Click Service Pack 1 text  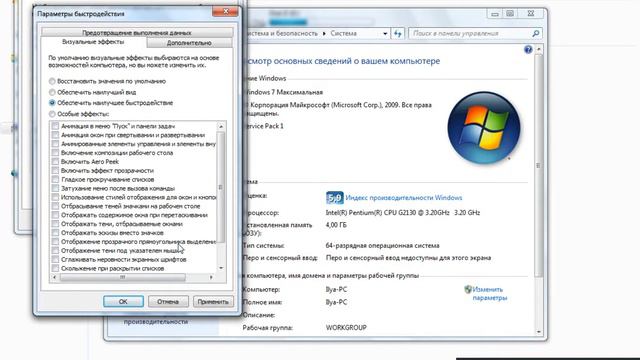point(264,126)
